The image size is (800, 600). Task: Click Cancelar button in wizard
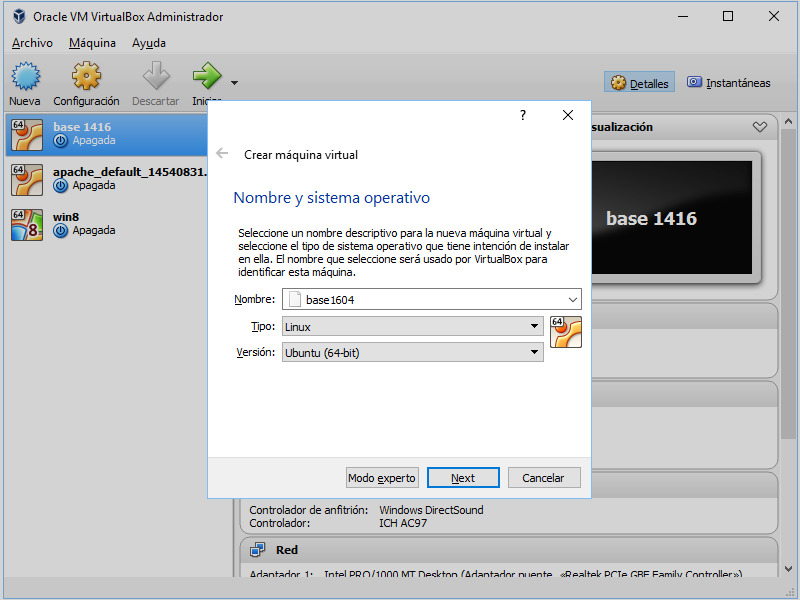[x=544, y=478]
